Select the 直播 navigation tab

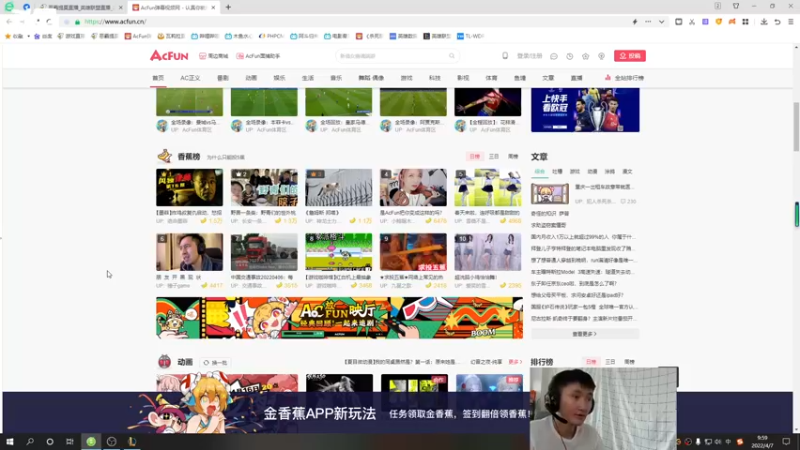(x=577, y=78)
